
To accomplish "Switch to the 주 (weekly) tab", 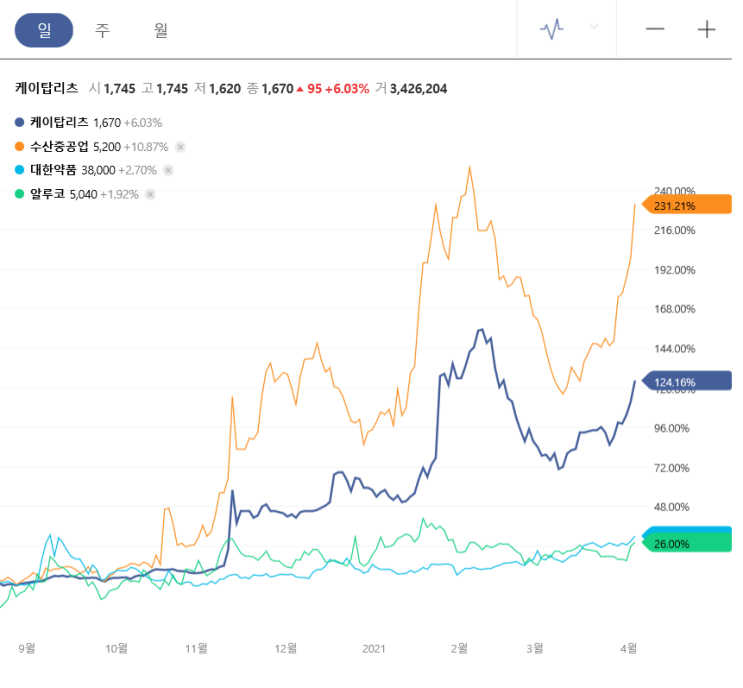I will (102, 30).
